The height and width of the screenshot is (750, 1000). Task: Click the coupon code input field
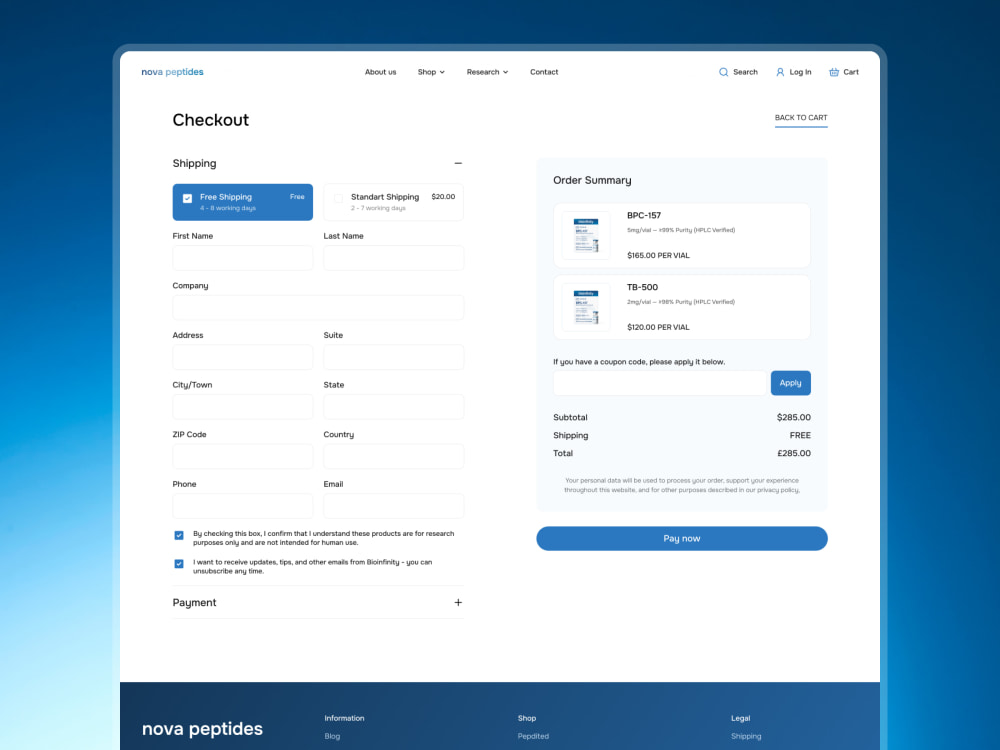(x=660, y=383)
